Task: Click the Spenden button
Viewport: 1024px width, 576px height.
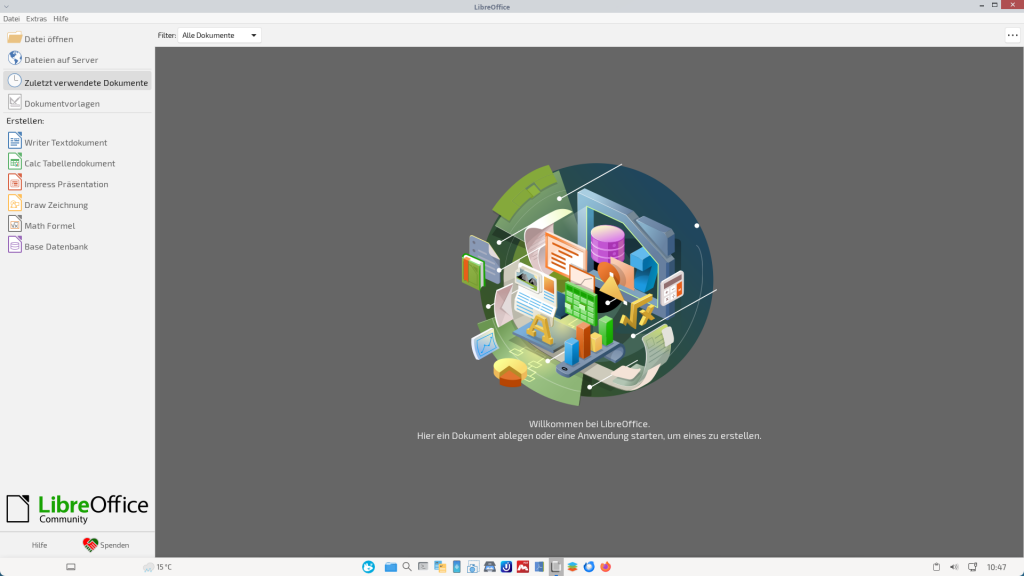Action: point(106,545)
